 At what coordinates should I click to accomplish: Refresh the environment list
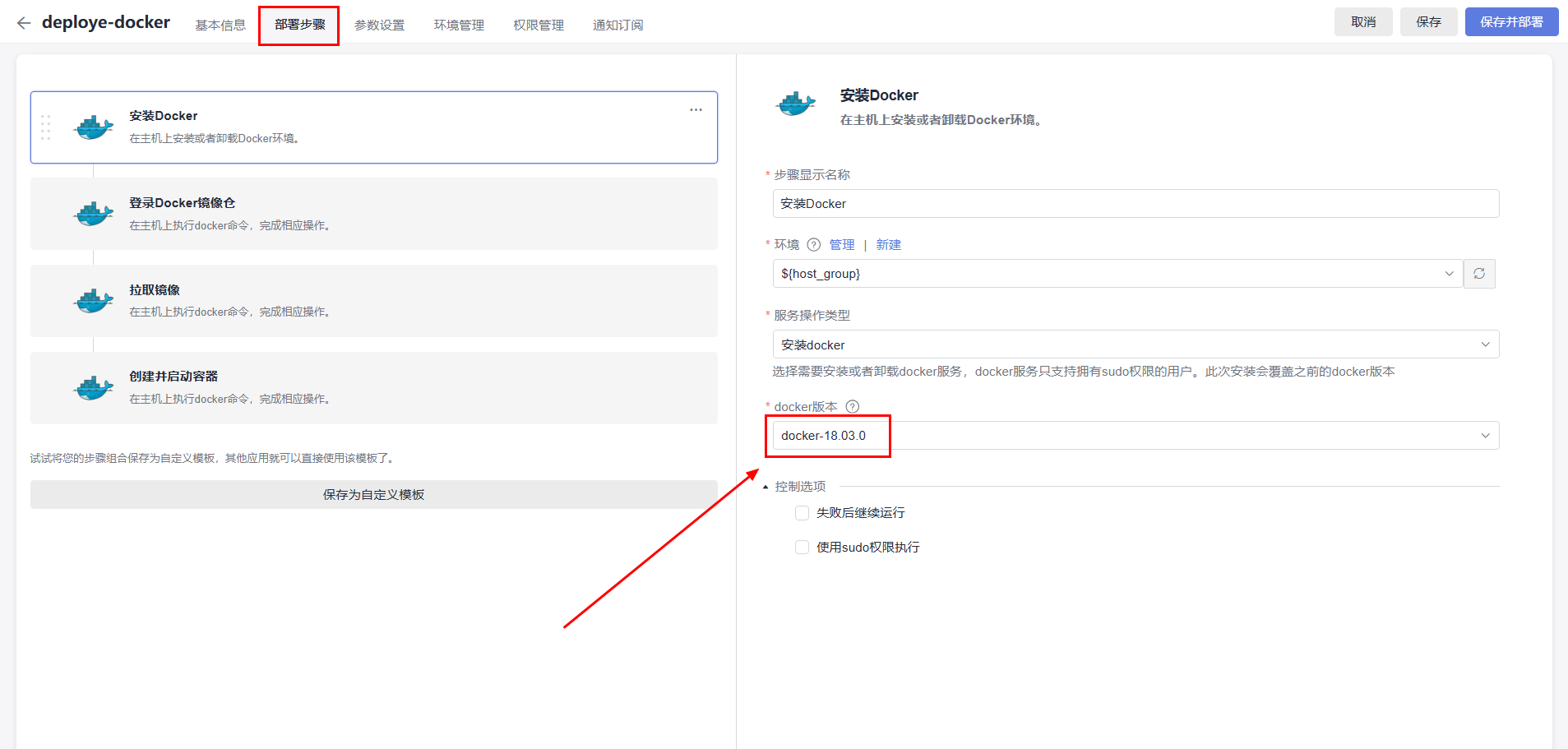pos(1479,274)
